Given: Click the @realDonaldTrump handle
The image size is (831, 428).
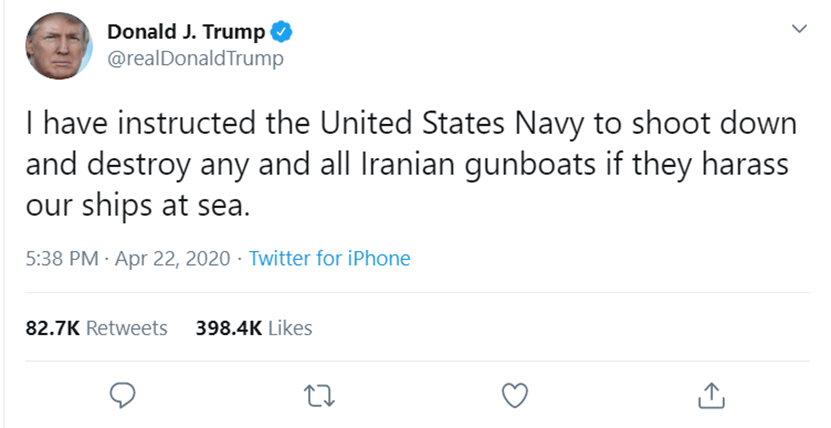Looking at the screenshot, I should [x=195, y=58].
